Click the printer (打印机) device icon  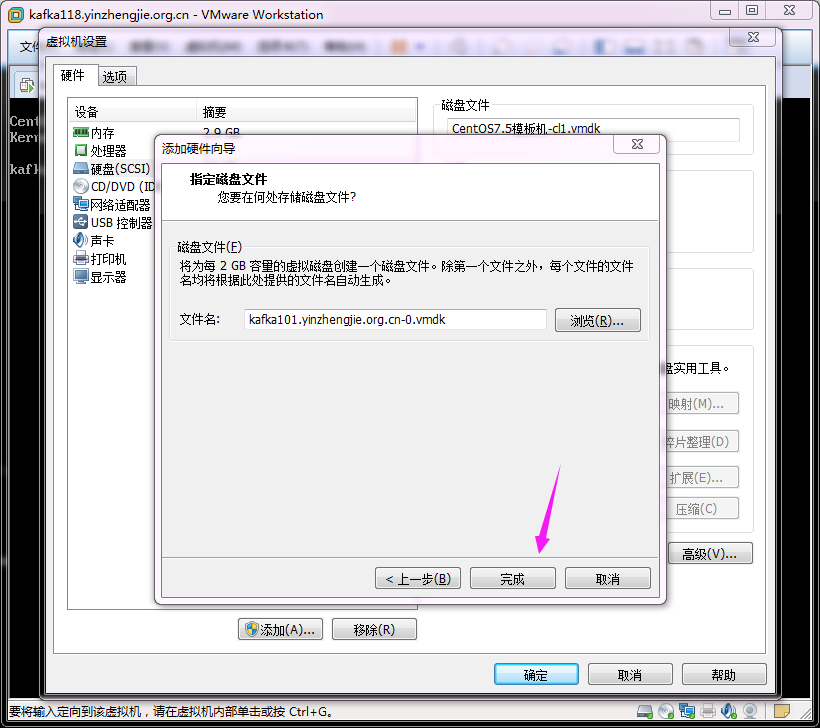(x=81, y=258)
